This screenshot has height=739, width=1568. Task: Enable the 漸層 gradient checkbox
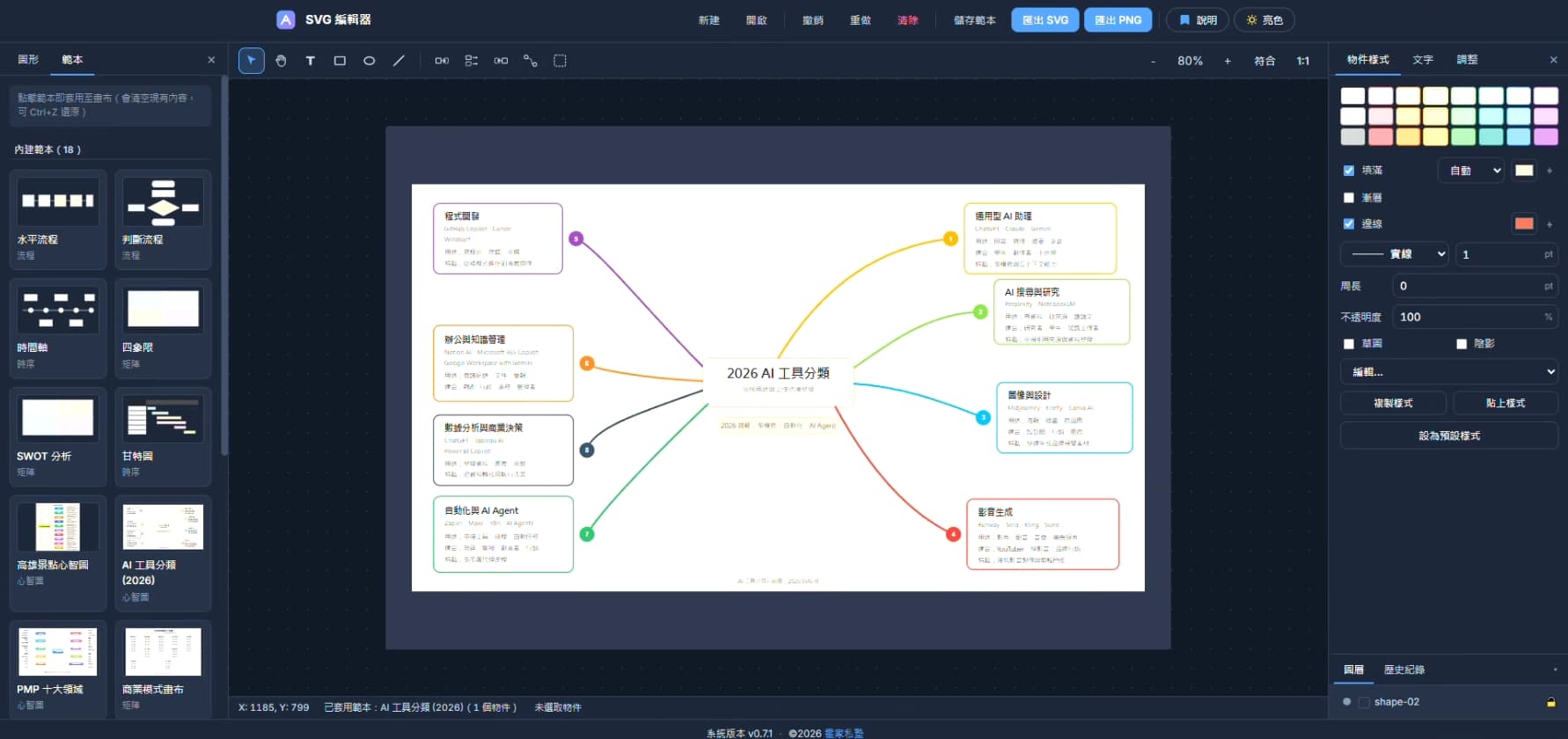coord(1349,198)
